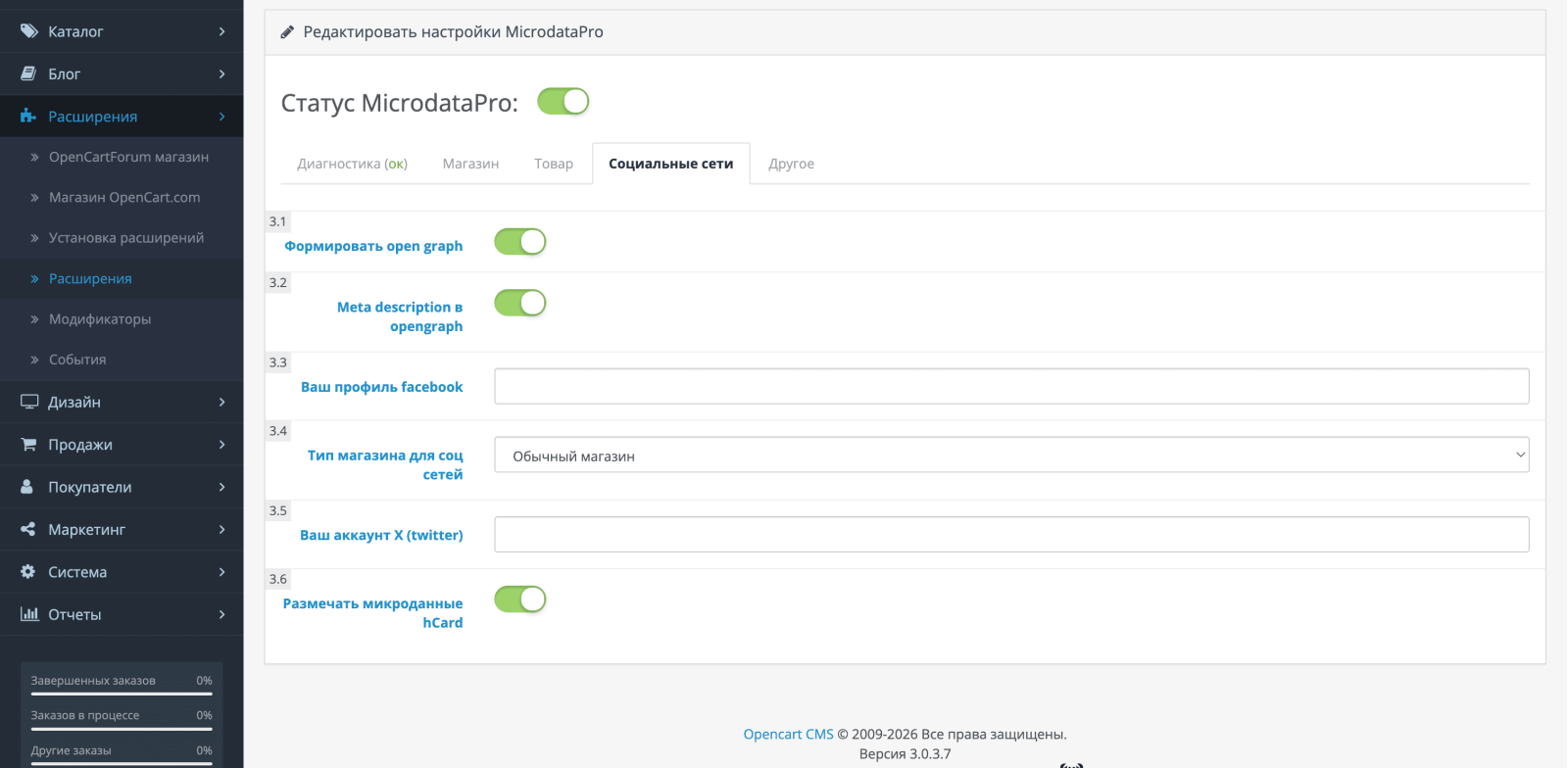Click the Каталог tag icon
Screen dimensions: 1568x768
point(29,31)
